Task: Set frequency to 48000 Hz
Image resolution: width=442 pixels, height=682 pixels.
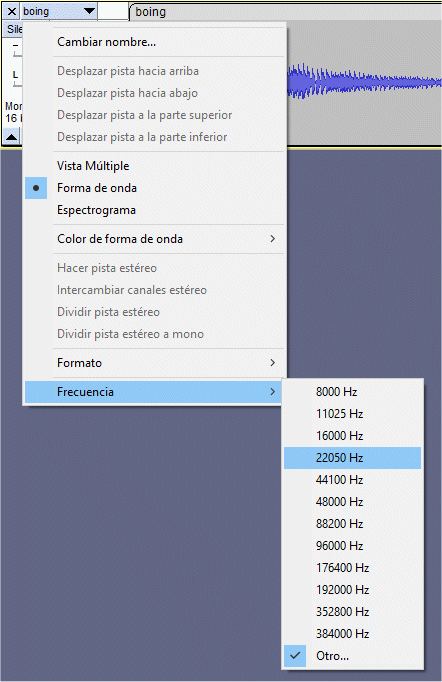Action: pos(352,502)
